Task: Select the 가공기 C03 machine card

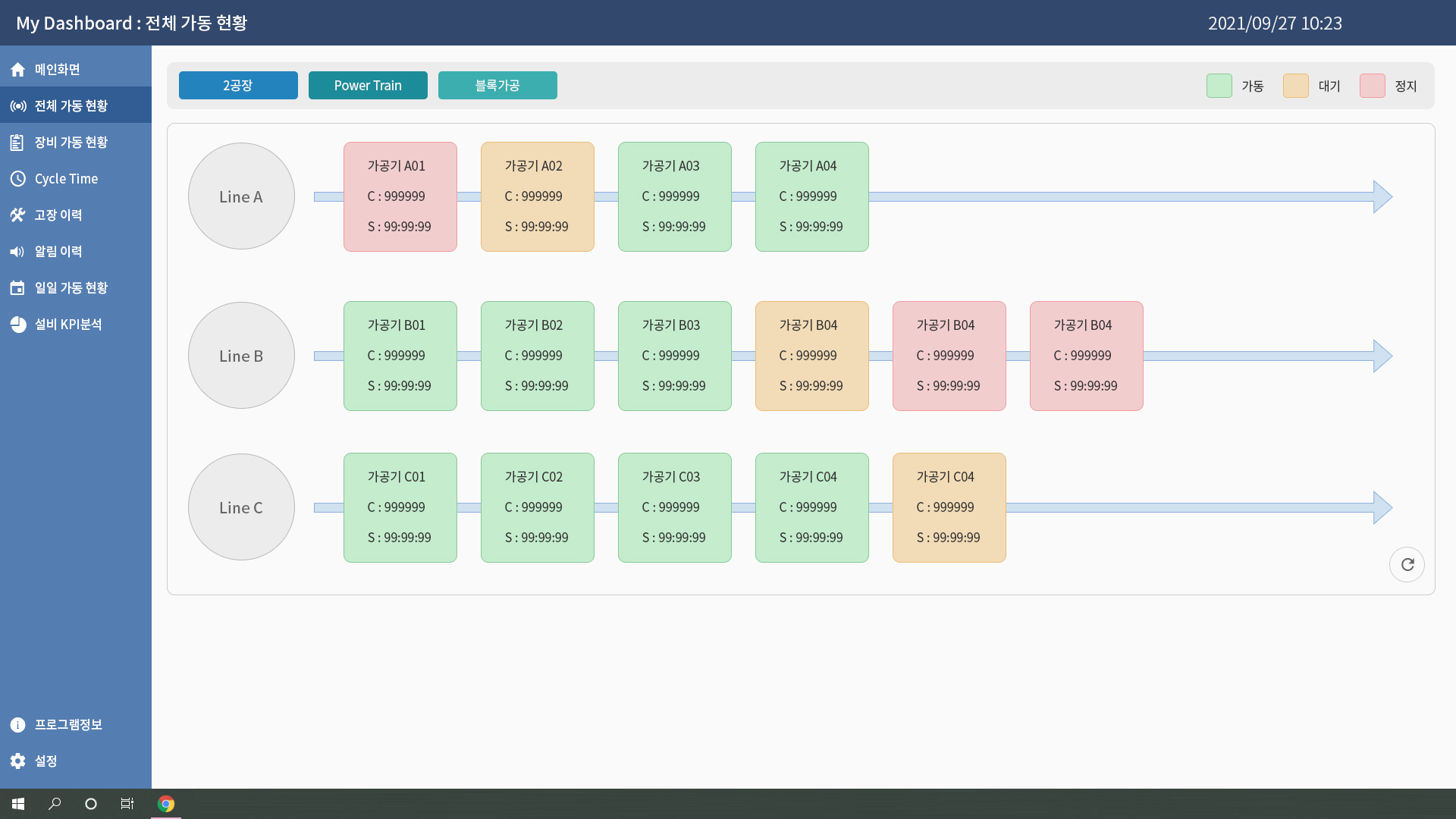Action: [x=675, y=507]
